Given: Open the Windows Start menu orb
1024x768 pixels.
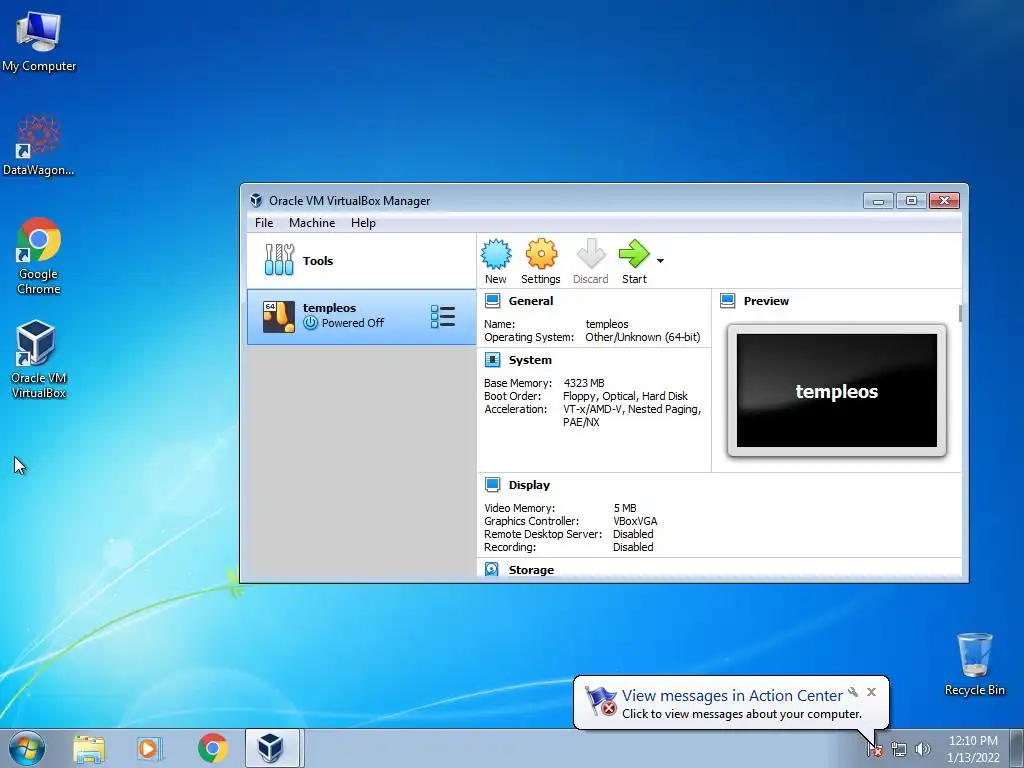Looking at the screenshot, I should pos(27,748).
